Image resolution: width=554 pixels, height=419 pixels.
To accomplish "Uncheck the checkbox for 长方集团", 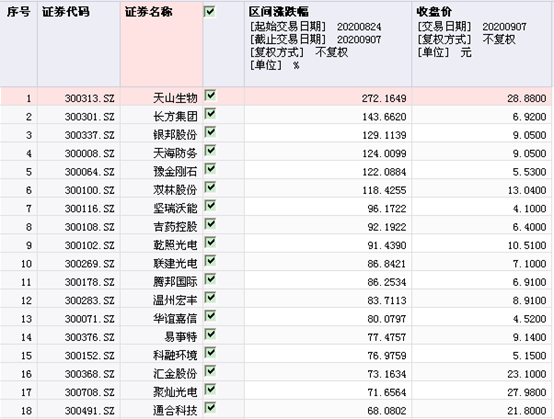I will coord(210,114).
